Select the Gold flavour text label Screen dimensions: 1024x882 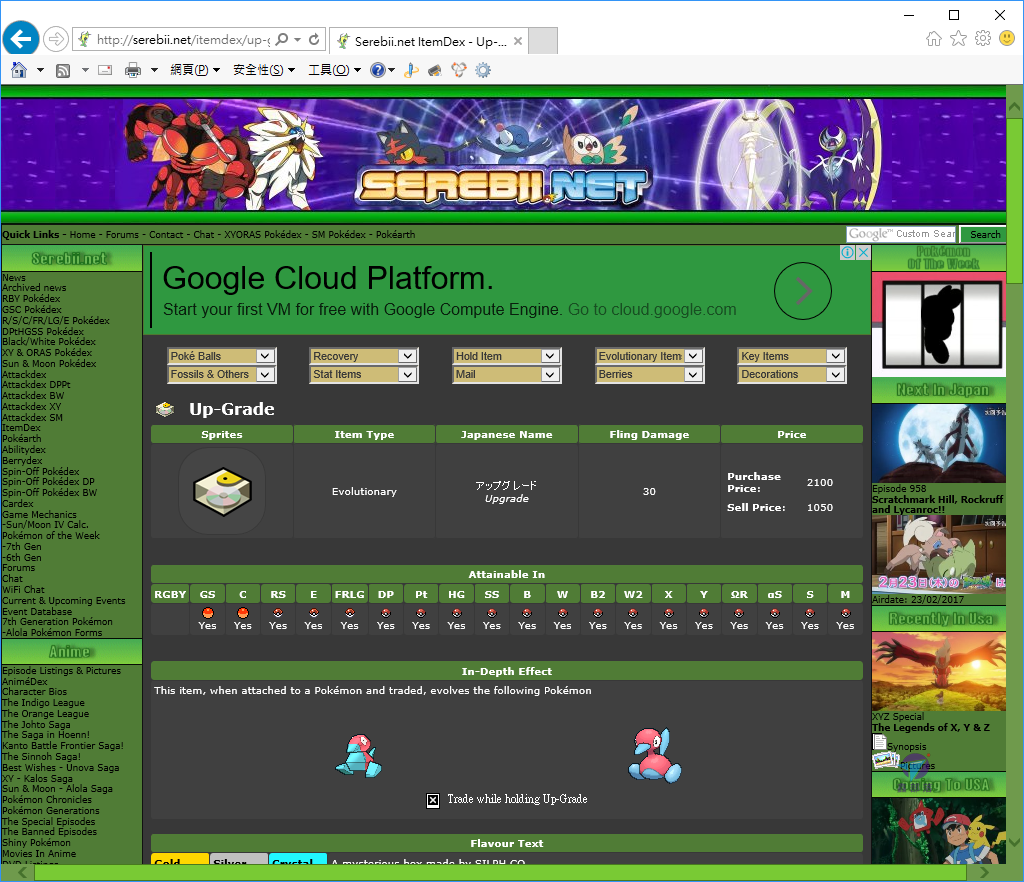pos(180,859)
